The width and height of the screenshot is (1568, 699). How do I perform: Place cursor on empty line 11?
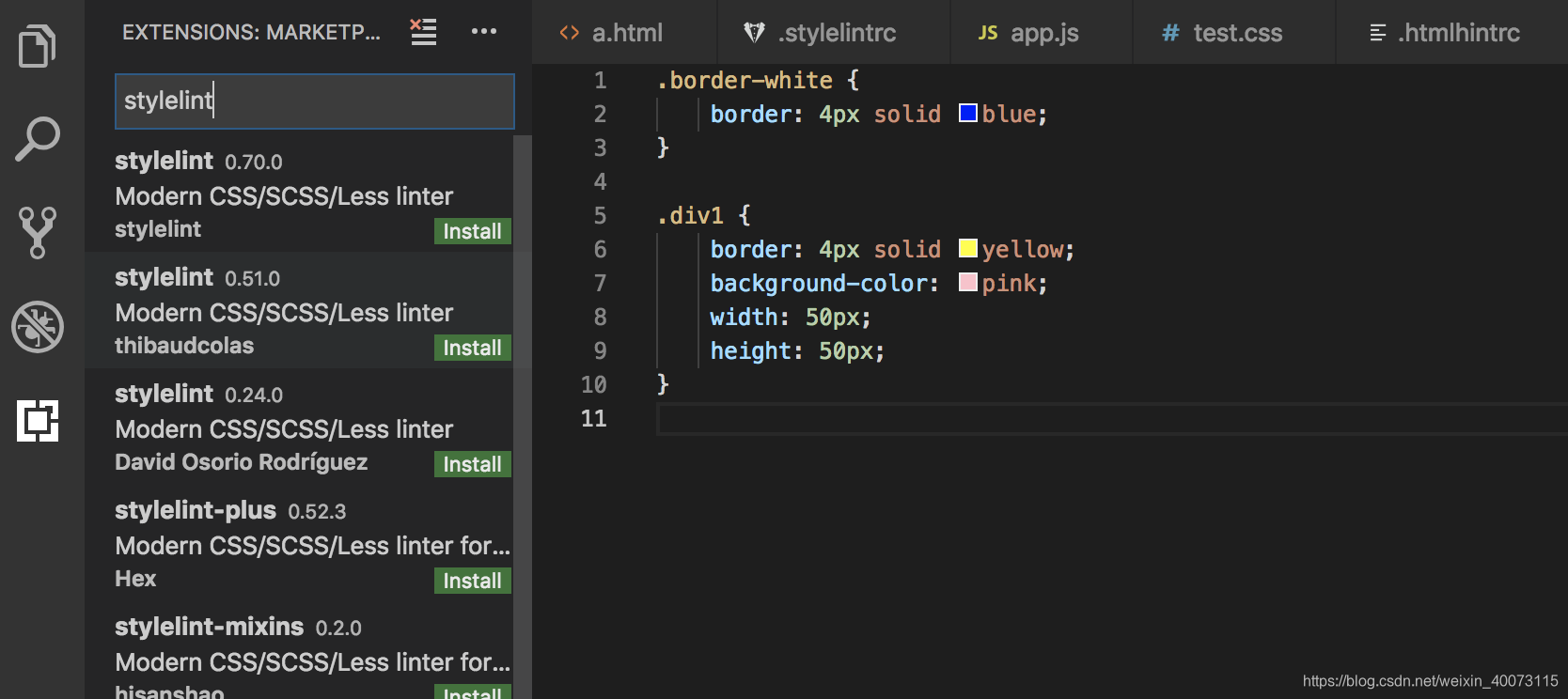pos(1112,419)
